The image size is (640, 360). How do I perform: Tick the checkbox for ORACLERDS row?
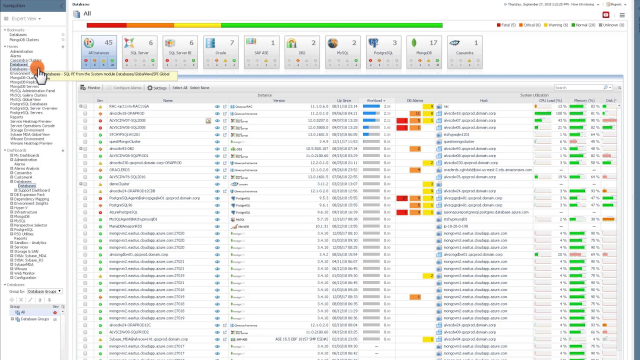pyautogui.click(x=85, y=170)
